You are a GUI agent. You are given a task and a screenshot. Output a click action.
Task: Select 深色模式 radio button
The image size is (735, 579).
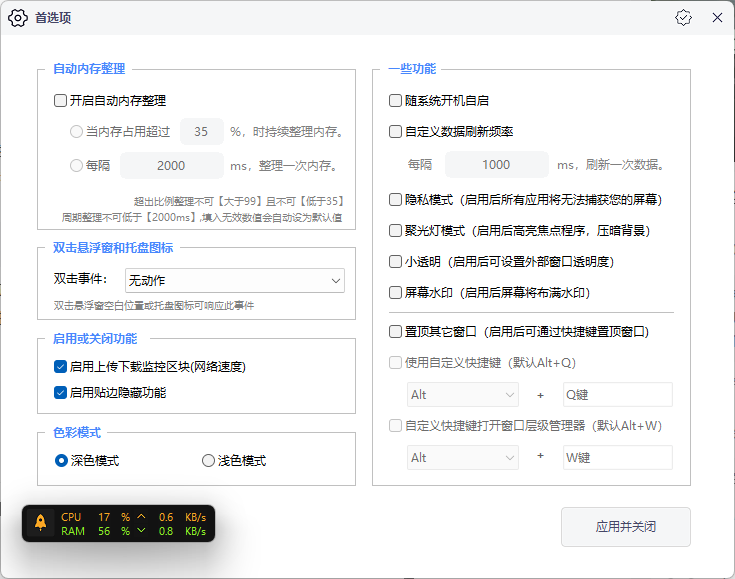coord(61,461)
